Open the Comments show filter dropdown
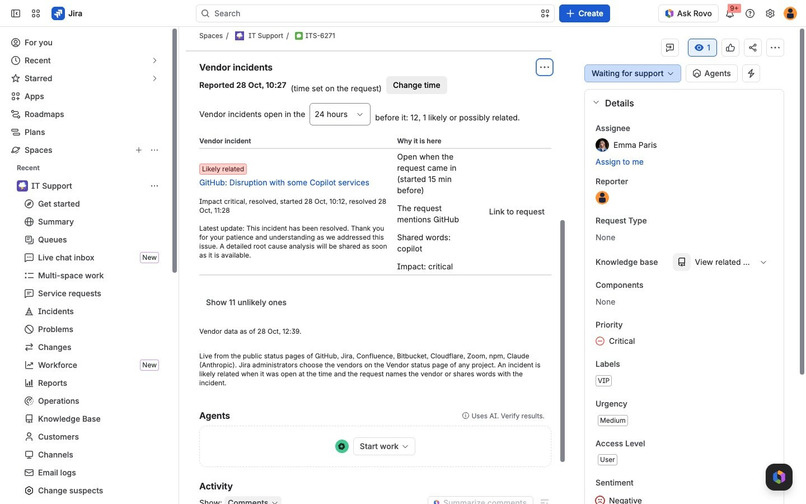Screen dimensions: 806x504 pyautogui.click(x=253, y=501)
